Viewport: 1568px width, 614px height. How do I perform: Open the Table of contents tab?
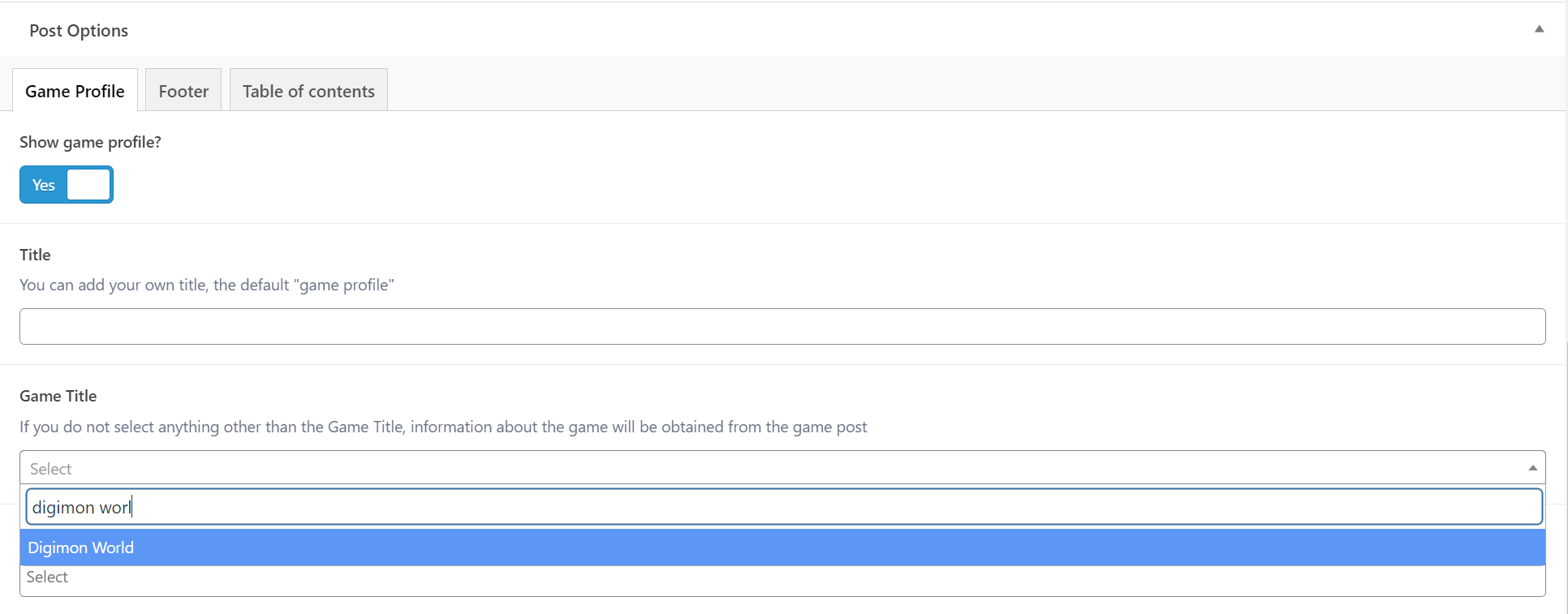tap(308, 91)
